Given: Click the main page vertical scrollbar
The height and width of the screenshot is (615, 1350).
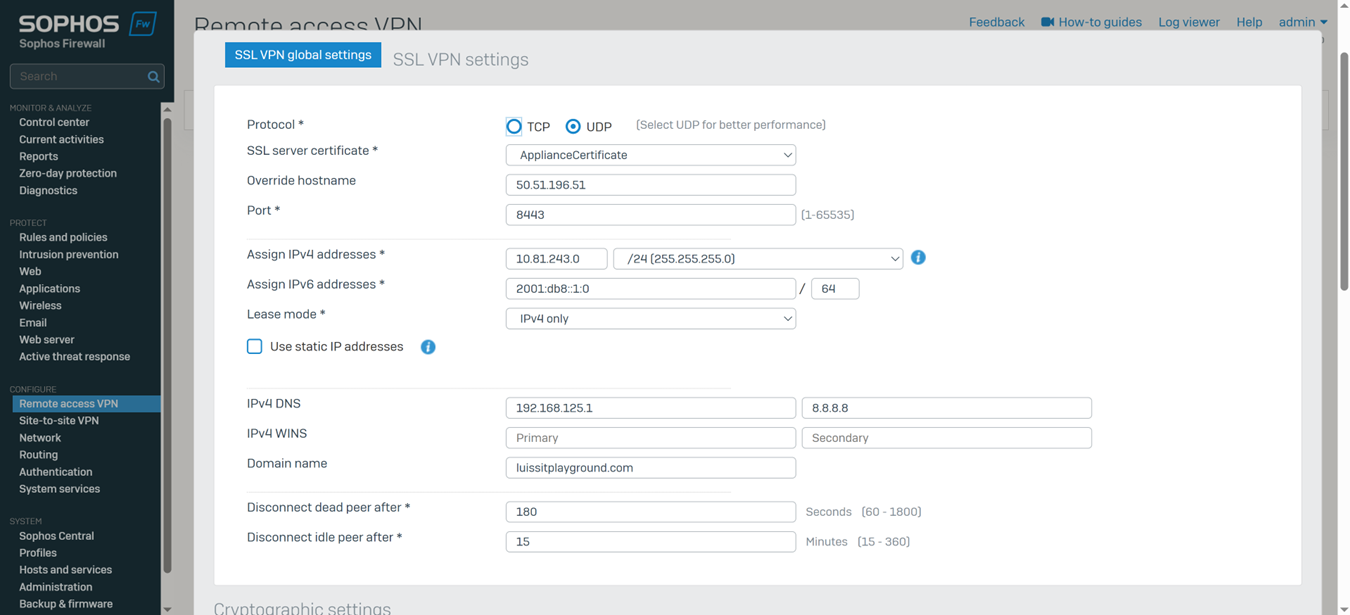Looking at the screenshot, I should tap(1344, 170).
